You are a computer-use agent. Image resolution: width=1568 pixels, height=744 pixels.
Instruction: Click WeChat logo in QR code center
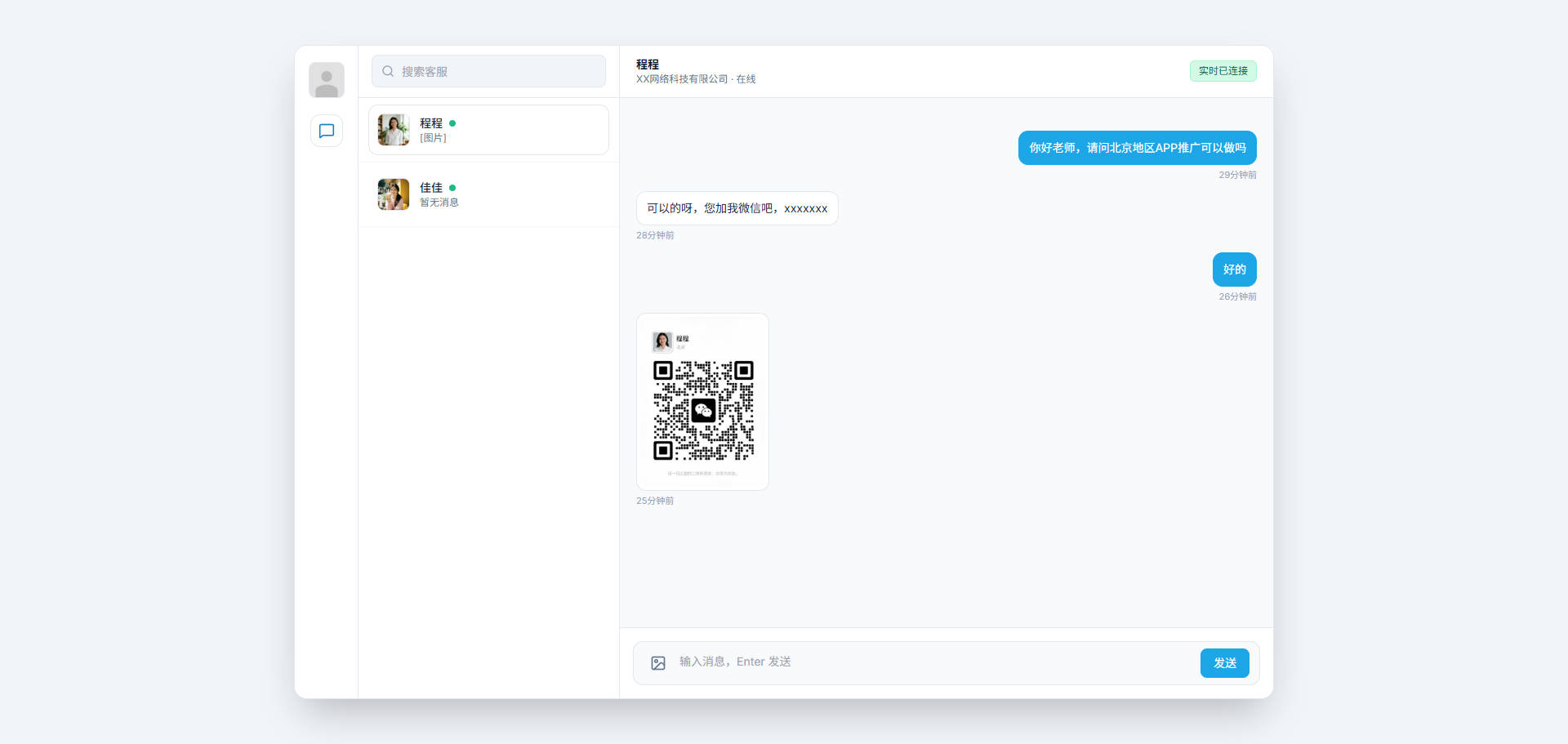[703, 410]
